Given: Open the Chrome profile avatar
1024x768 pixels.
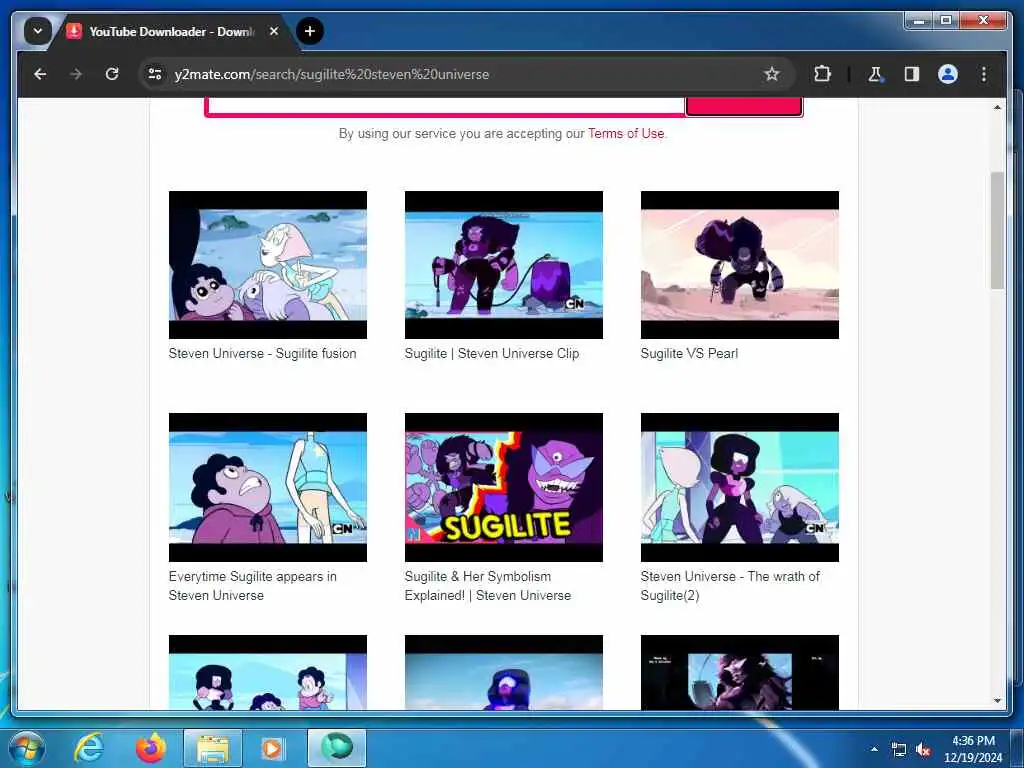Looking at the screenshot, I should [x=948, y=74].
